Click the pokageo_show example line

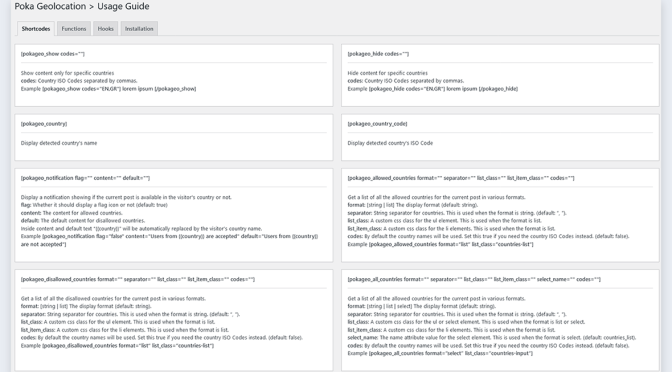tap(108, 89)
